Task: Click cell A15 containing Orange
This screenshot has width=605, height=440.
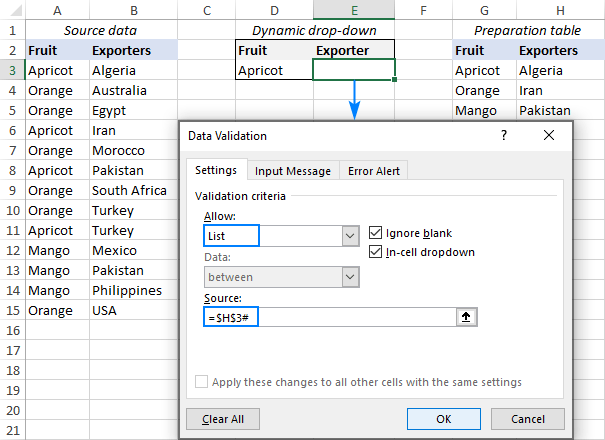Action: pos(57,310)
